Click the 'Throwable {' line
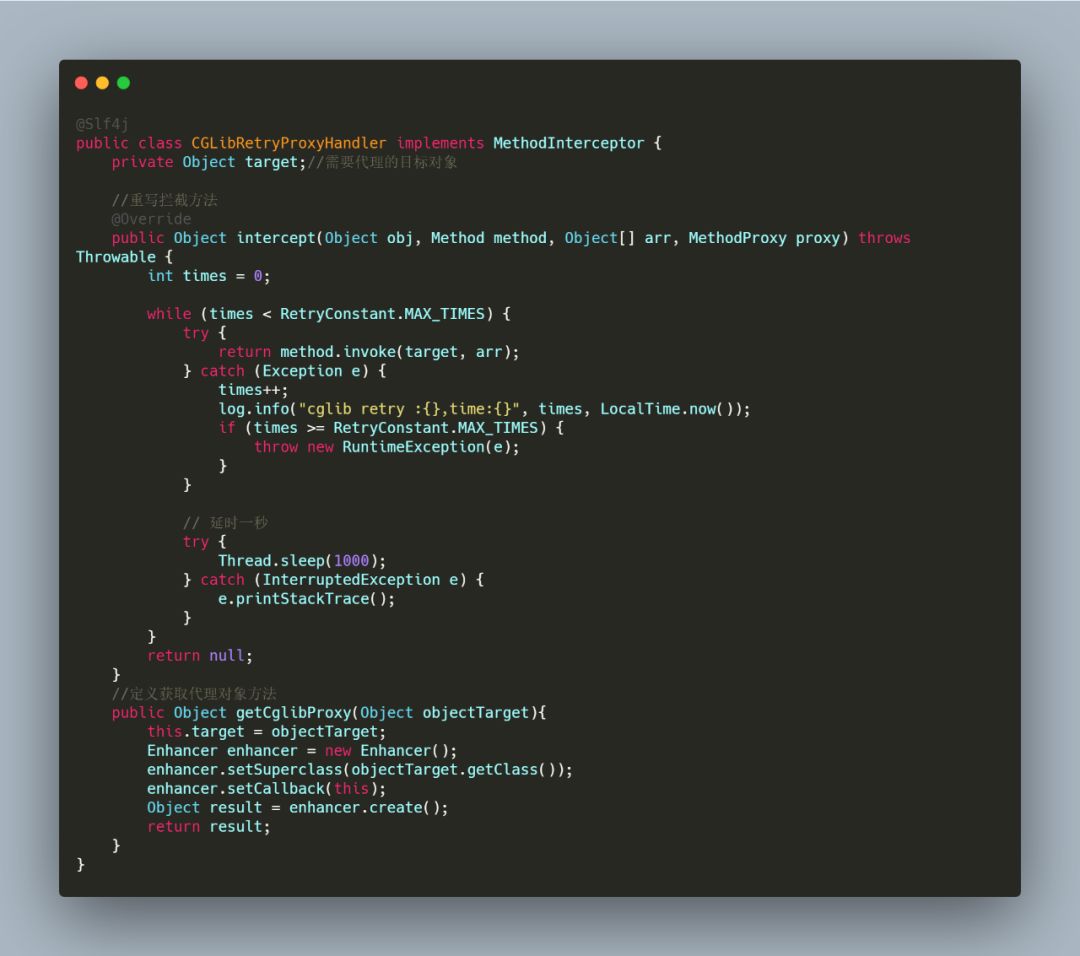 click(x=124, y=257)
